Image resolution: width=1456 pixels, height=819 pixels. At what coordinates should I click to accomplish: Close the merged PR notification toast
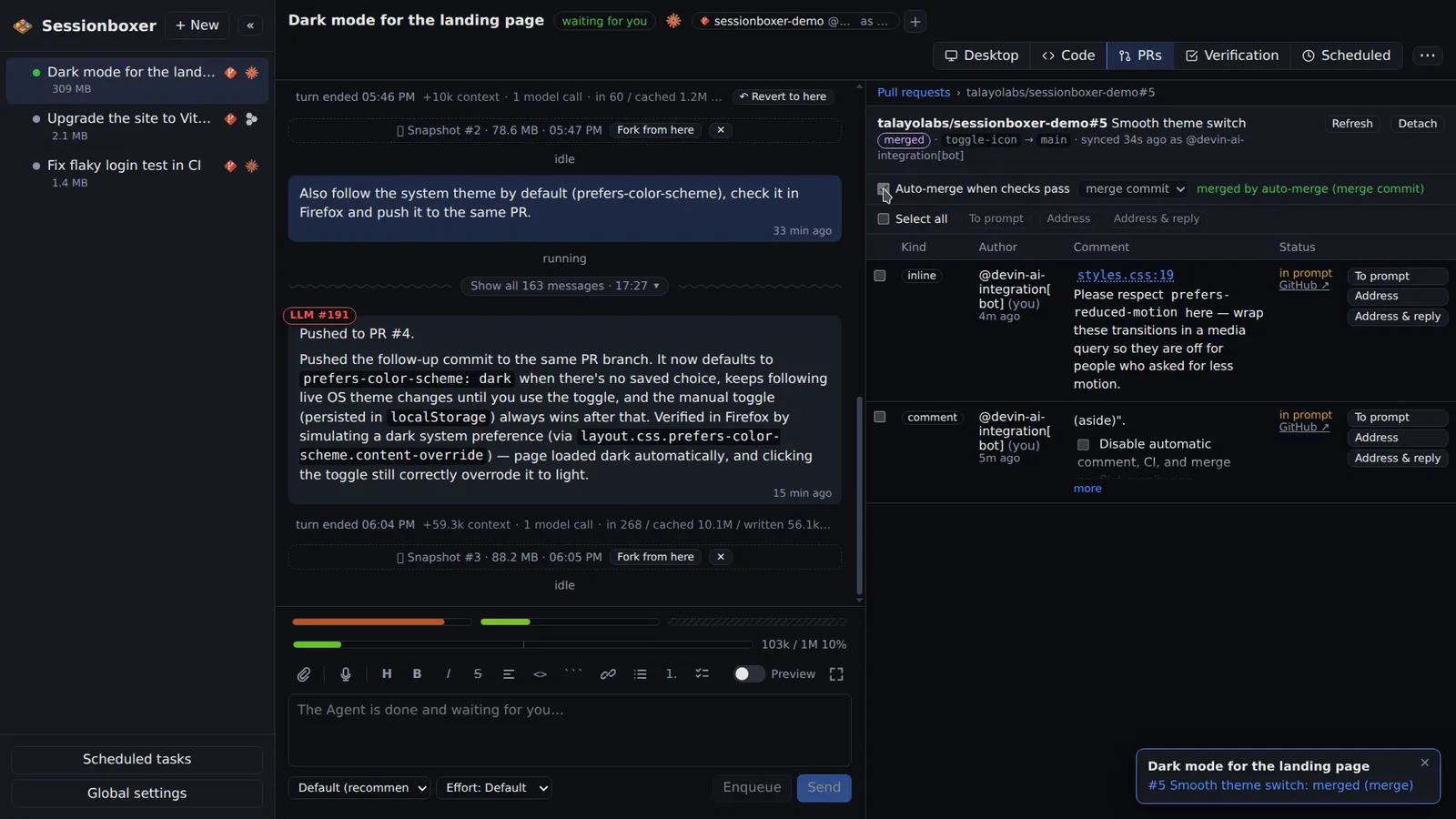1425,763
